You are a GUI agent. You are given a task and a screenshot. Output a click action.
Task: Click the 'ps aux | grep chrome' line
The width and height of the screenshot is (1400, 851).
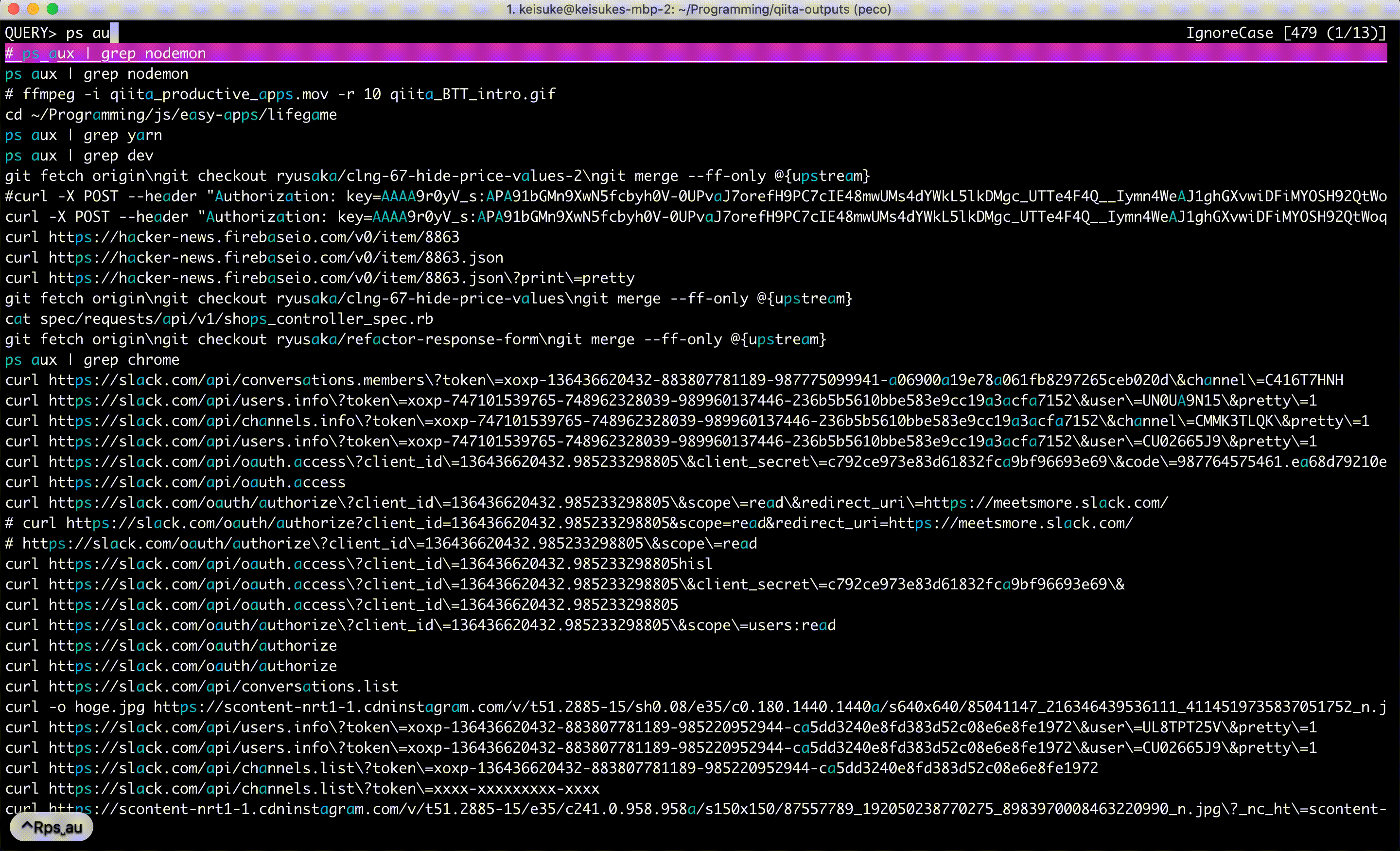coord(92,360)
